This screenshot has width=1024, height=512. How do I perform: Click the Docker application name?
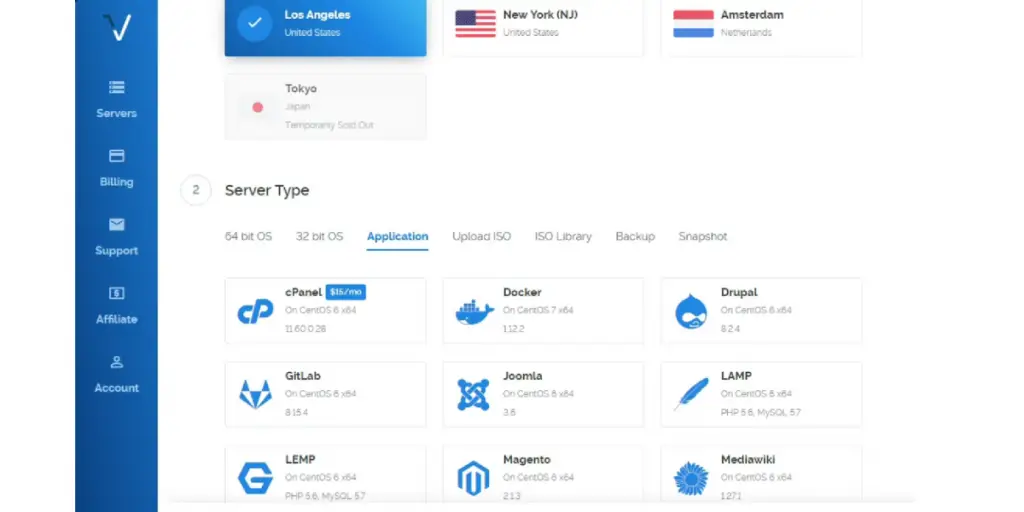pos(522,292)
